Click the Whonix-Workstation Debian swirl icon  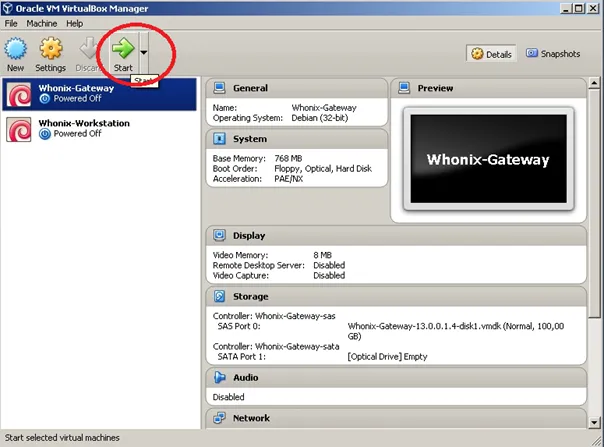(x=19, y=129)
